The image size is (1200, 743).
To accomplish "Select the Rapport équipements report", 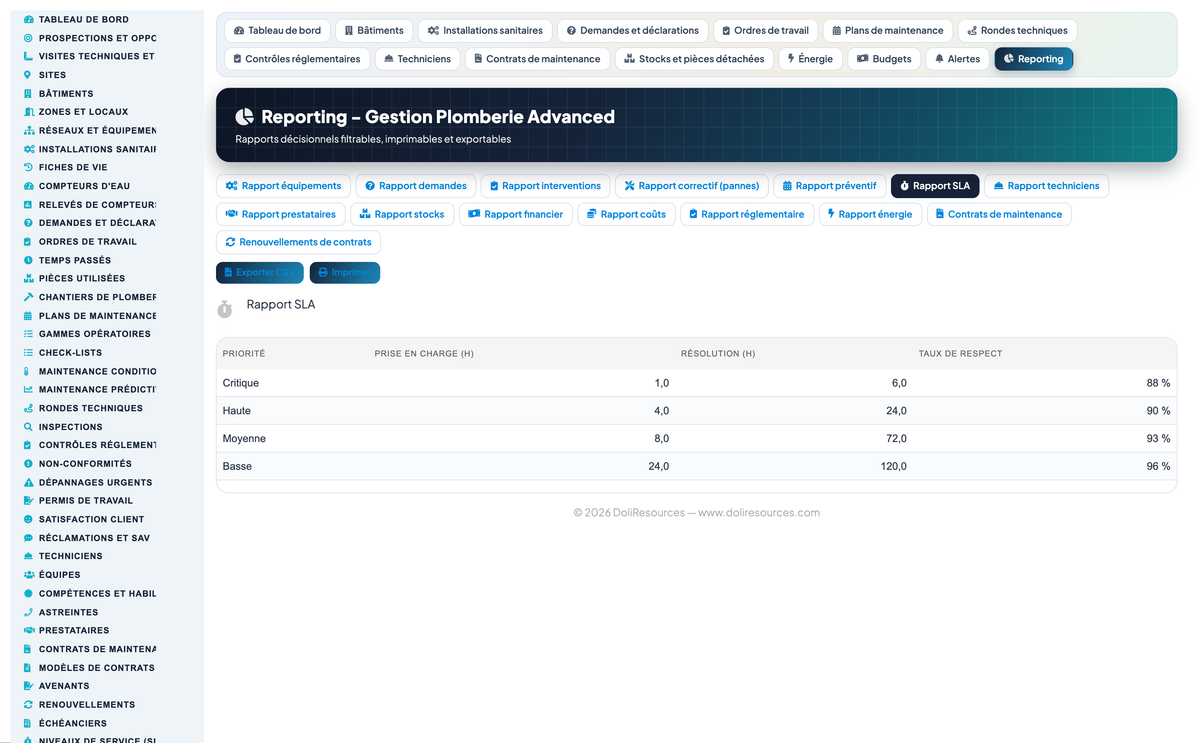I will click(283, 186).
